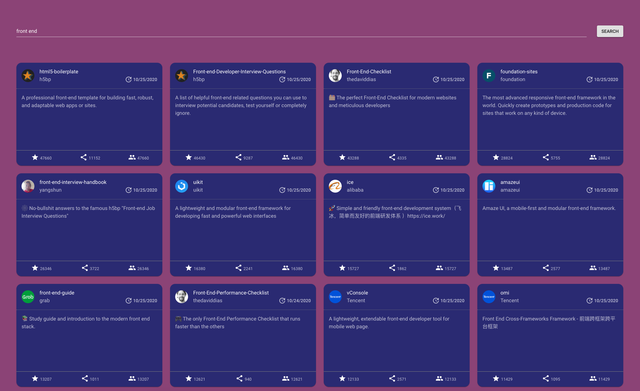Screen dimensions: 640x391
Task: Click the share icon on ice card
Action: 392,268
